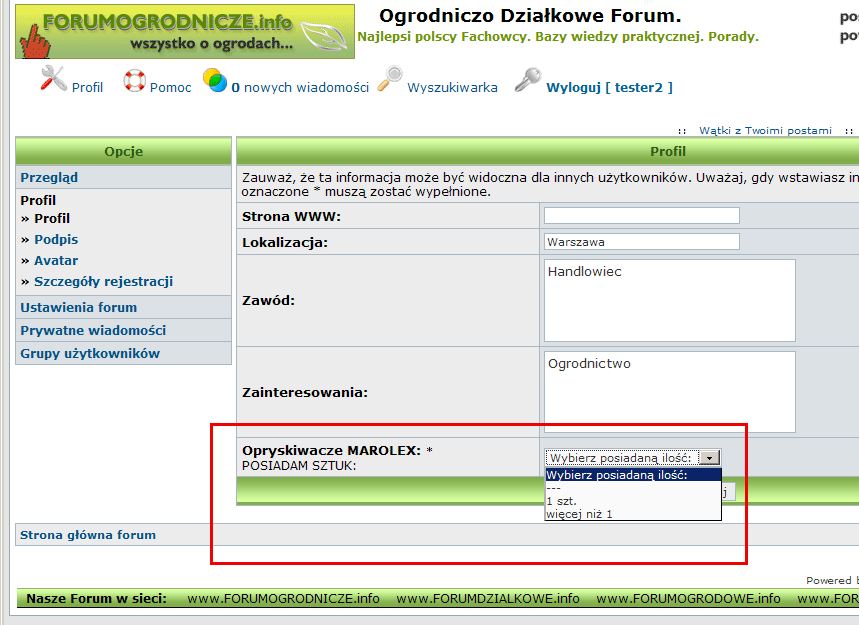Viewport: 859px width, 625px height.
Task: Open Strona główna forum link
Action: [88, 535]
